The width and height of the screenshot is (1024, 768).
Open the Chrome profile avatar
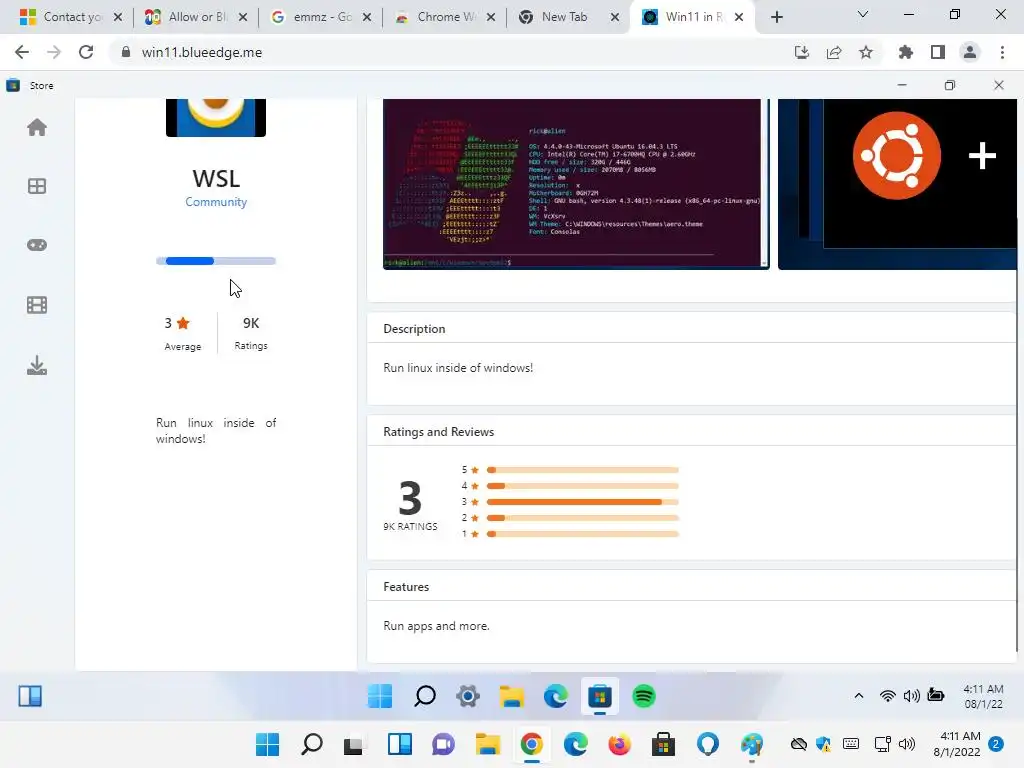tap(970, 52)
